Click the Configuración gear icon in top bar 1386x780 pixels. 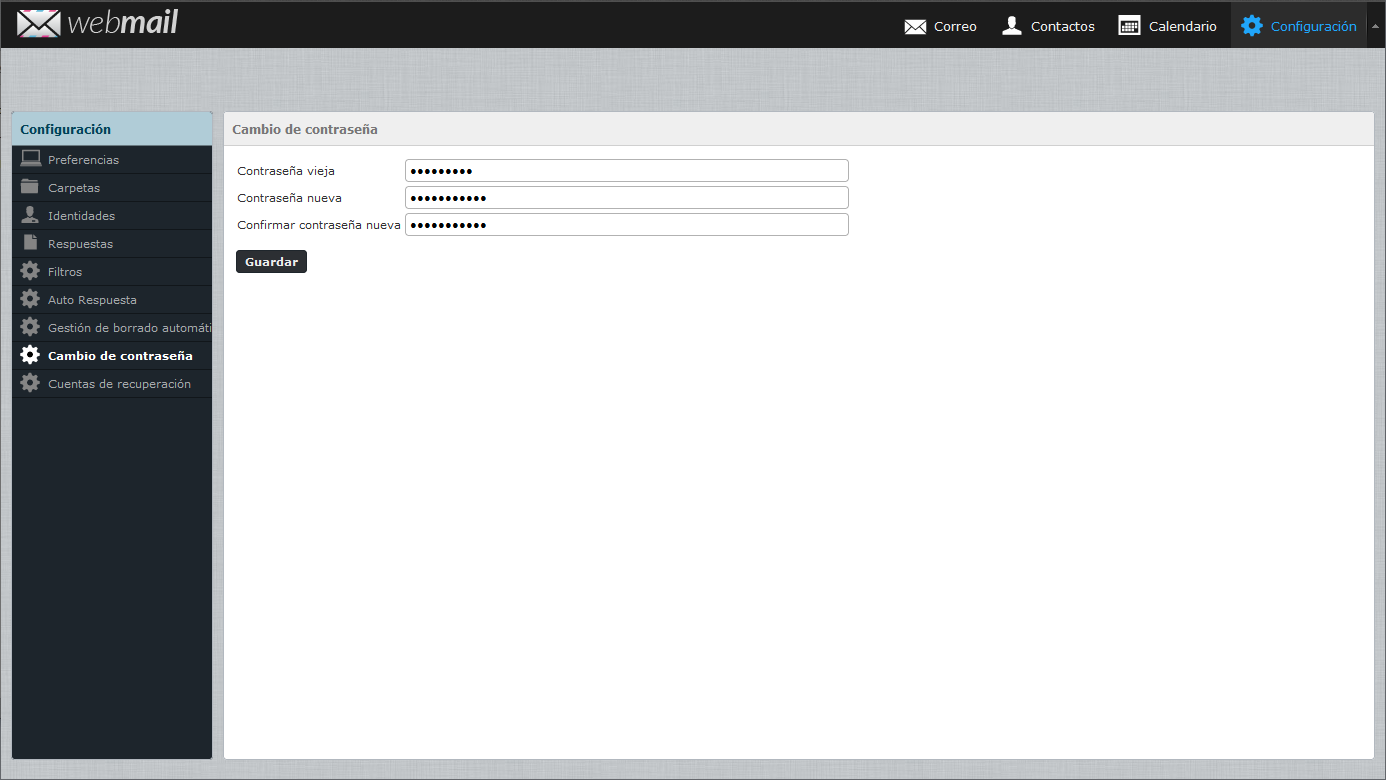pos(1252,26)
